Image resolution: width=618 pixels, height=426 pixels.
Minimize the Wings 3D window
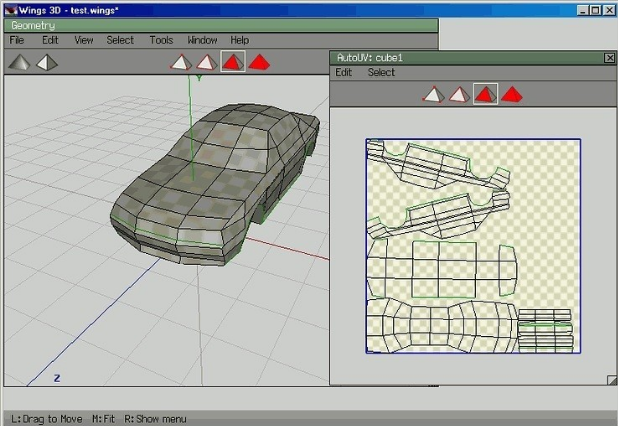coord(583,10)
